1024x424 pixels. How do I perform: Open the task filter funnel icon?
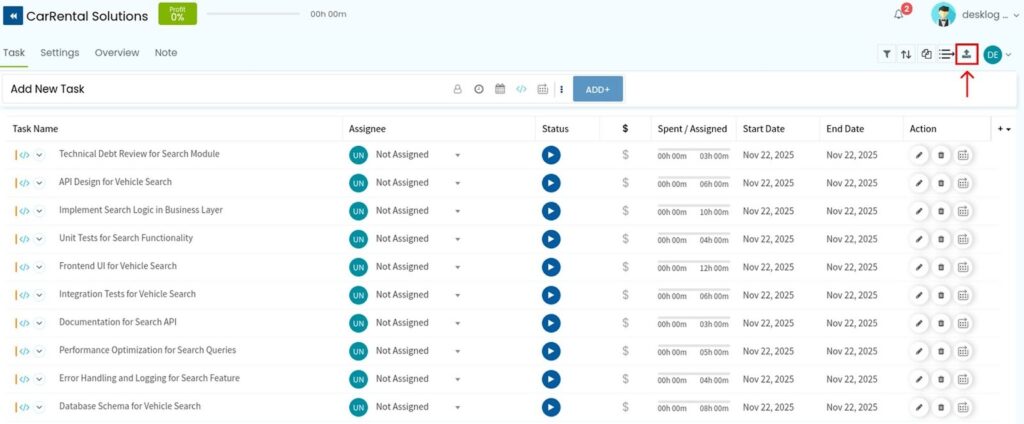pyautogui.click(x=886, y=54)
